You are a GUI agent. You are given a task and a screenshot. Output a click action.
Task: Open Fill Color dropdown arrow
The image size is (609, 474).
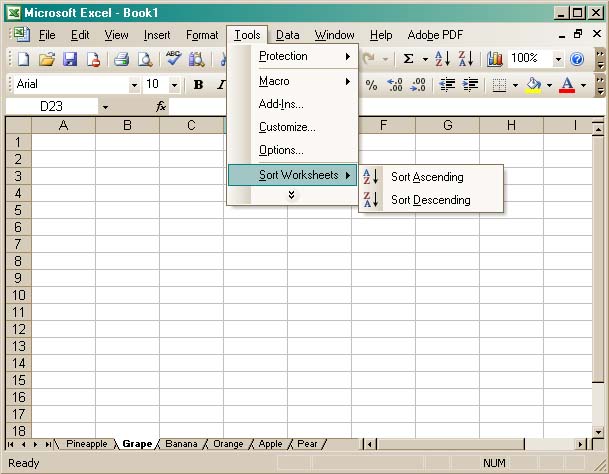(549, 85)
